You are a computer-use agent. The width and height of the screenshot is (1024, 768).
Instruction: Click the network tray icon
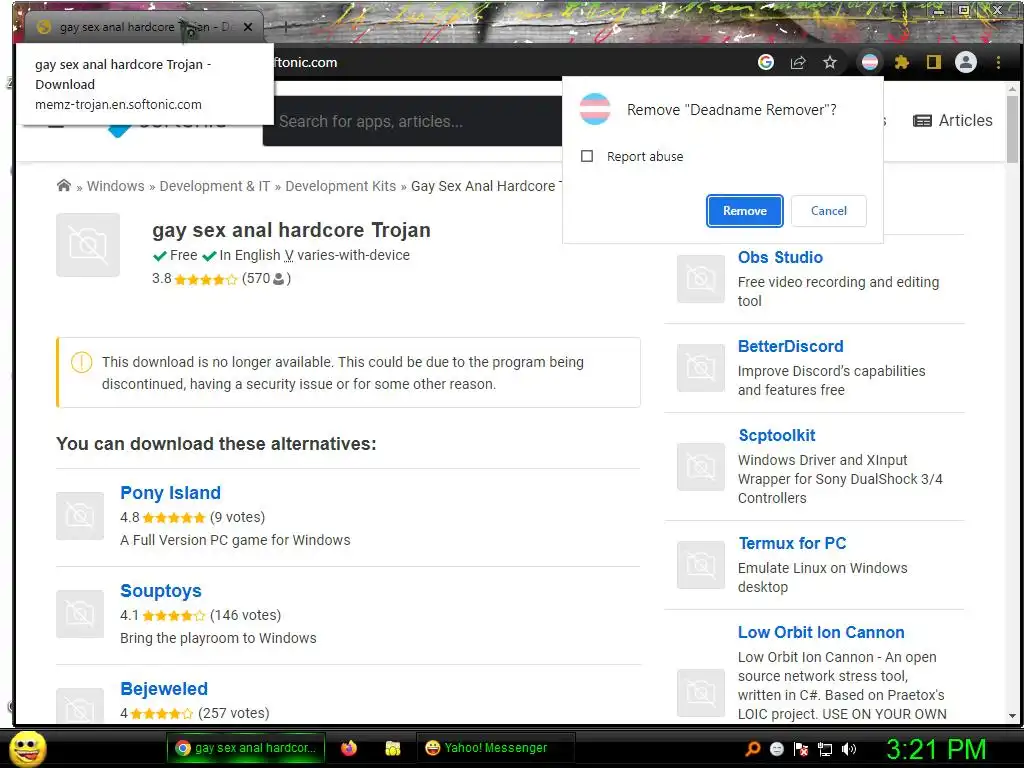pos(825,749)
